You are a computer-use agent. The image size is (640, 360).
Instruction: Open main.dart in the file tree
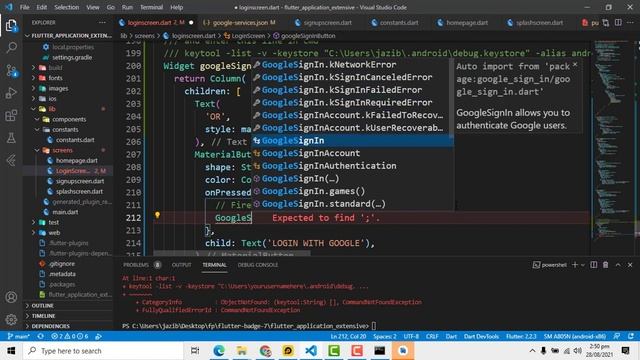point(65,212)
